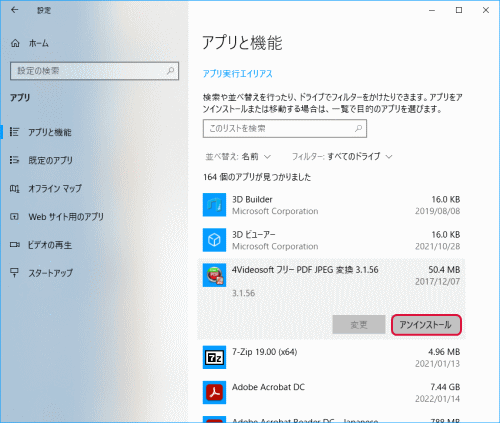This screenshot has height=423, width=500.
Task: Close the Settings window
Action: (486, 10)
